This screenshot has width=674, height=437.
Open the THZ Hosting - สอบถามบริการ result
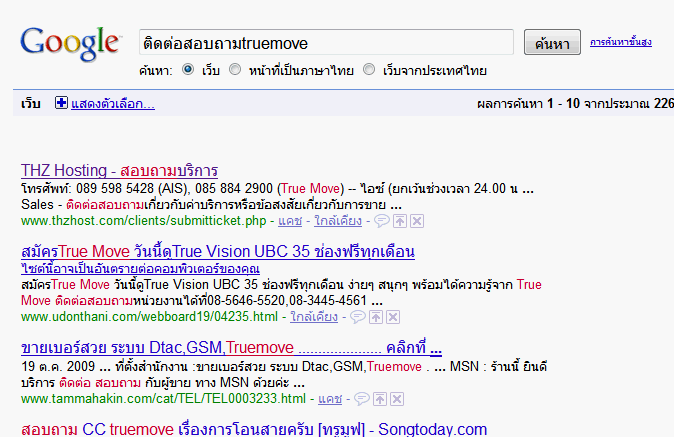coord(119,171)
